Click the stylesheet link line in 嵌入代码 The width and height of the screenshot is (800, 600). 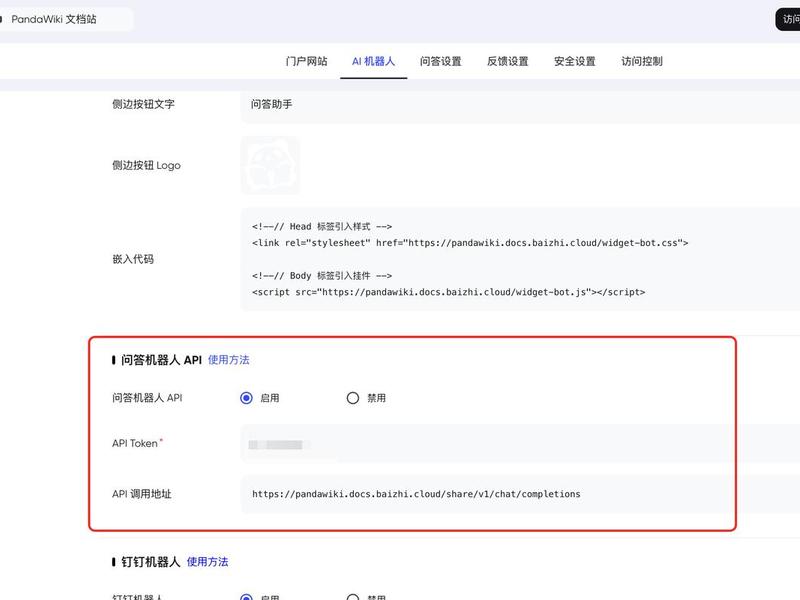[470, 243]
